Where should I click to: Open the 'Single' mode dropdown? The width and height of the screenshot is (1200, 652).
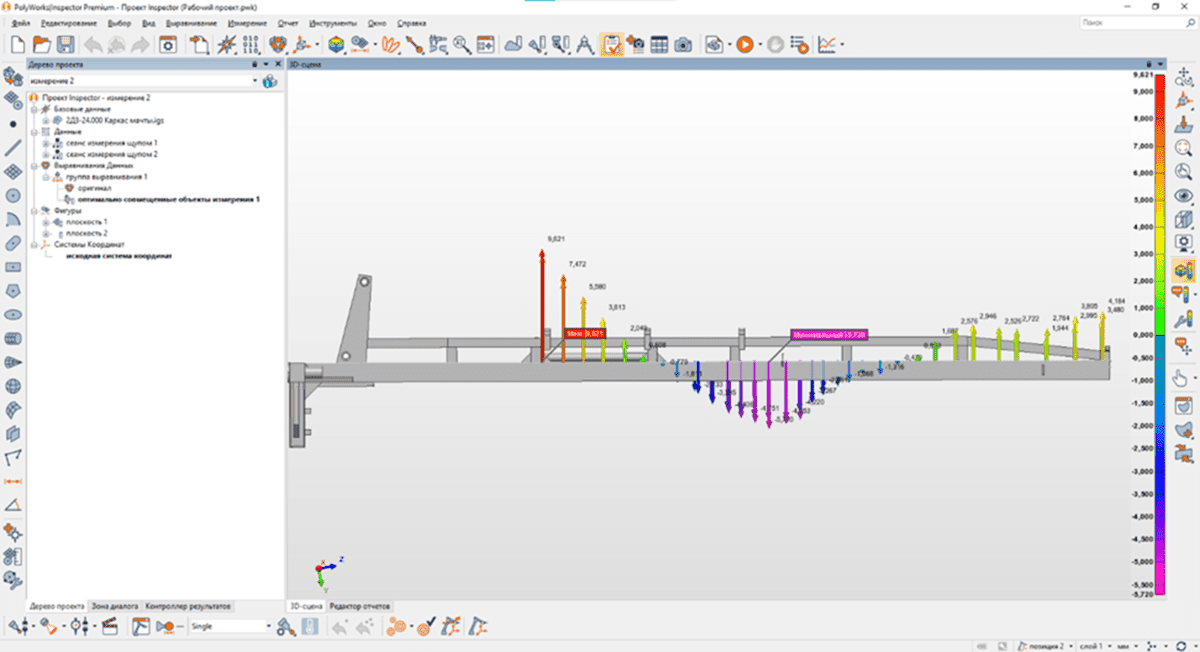click(x=268, y=626)
